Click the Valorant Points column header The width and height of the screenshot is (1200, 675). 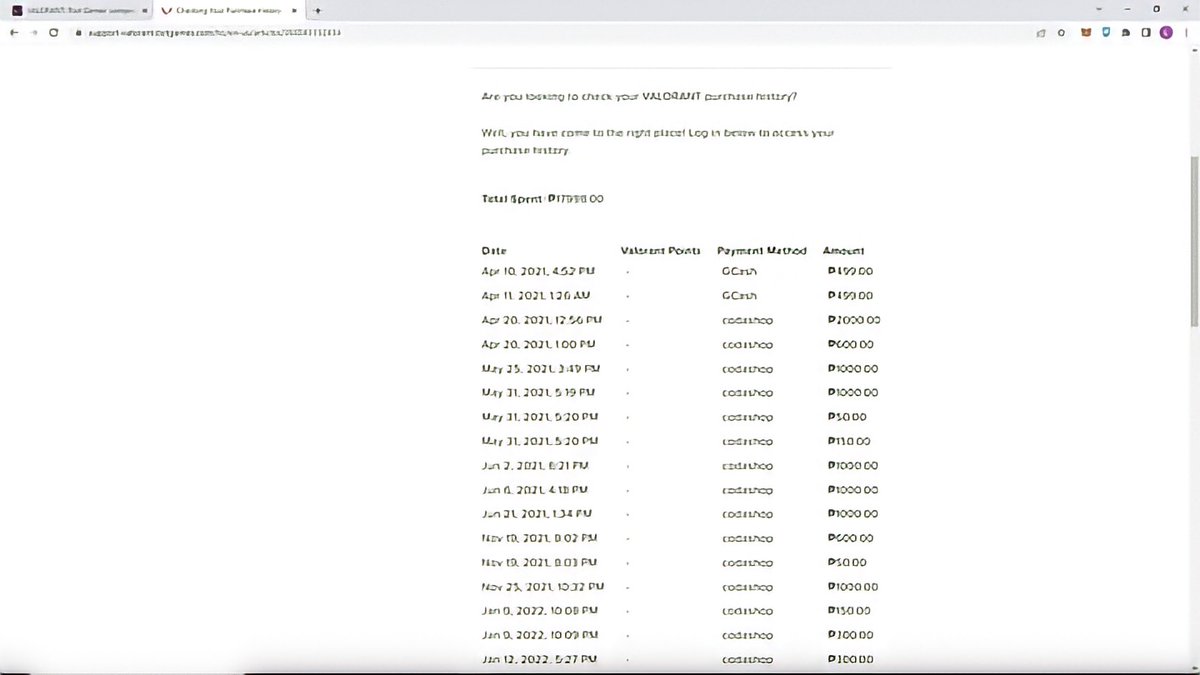click(660, 251)
